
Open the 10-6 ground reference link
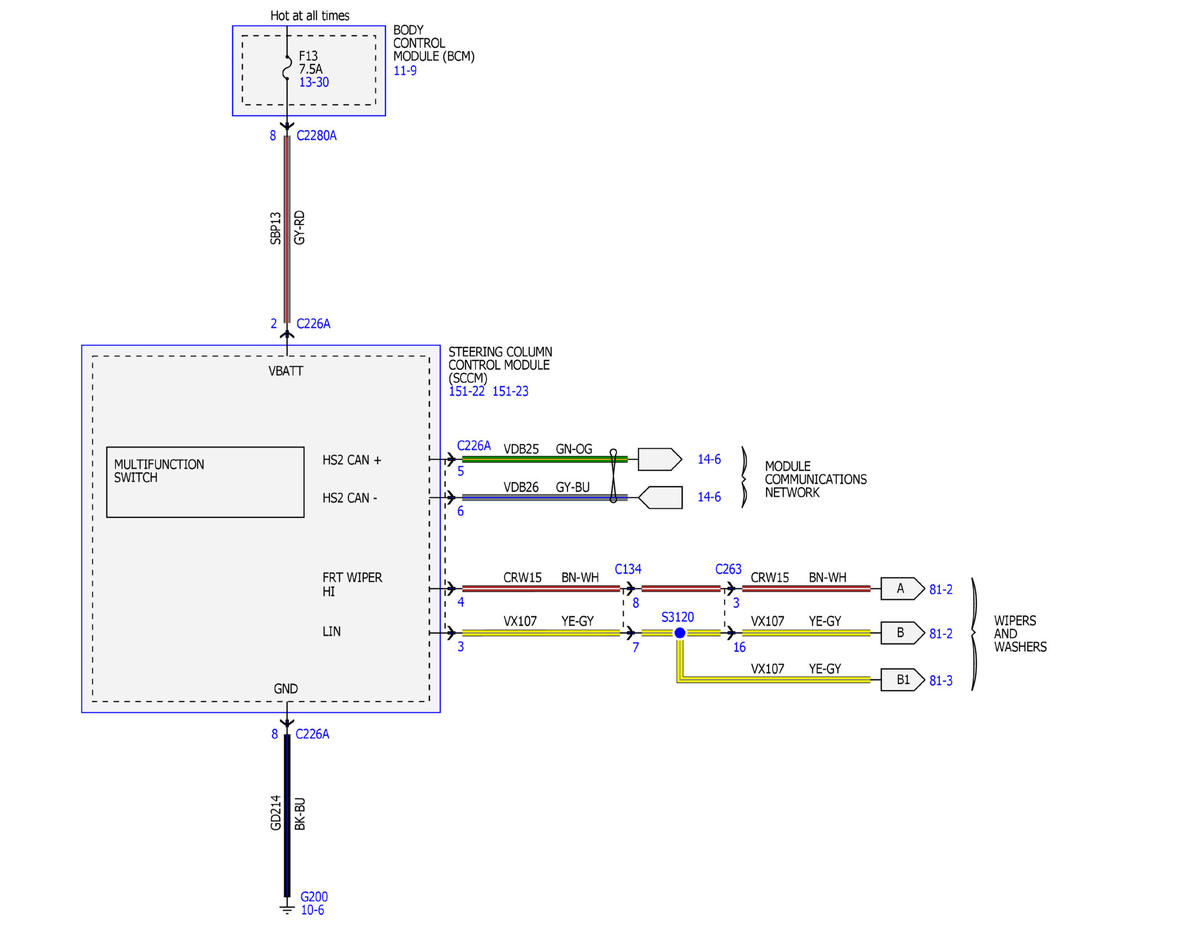click(312, 910)
